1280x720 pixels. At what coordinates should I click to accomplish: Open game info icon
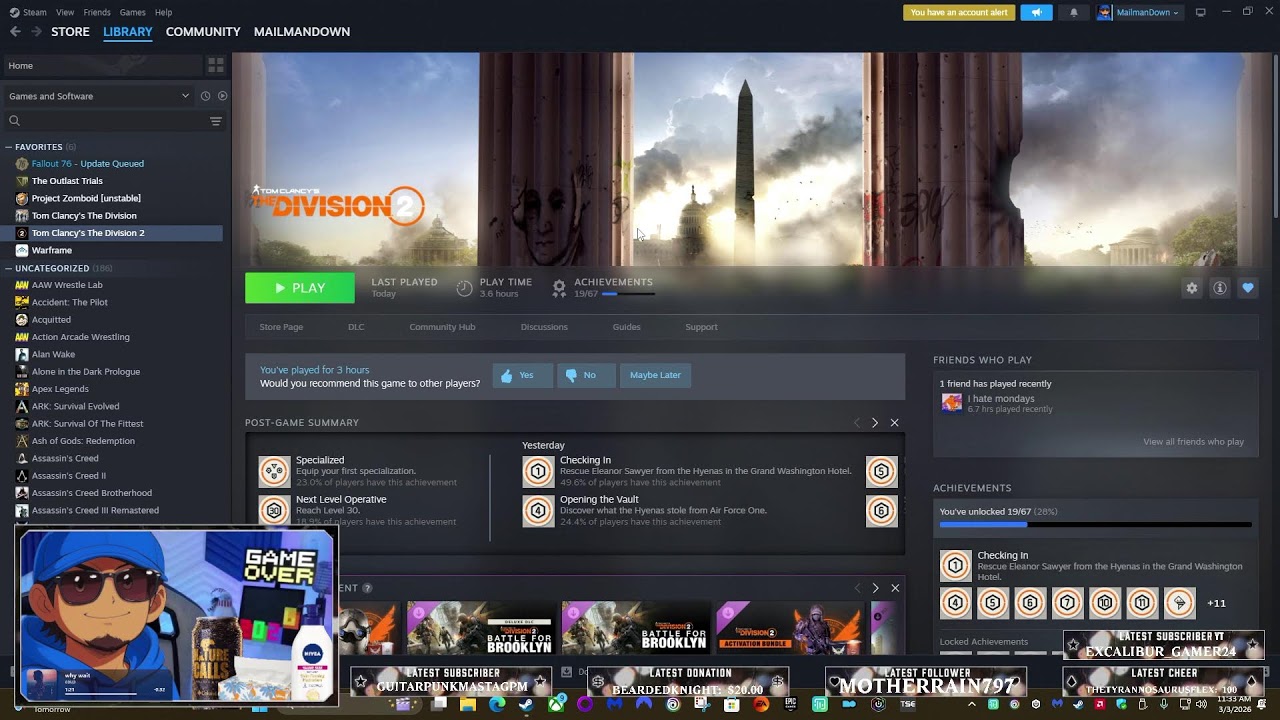click(1219, 288)
